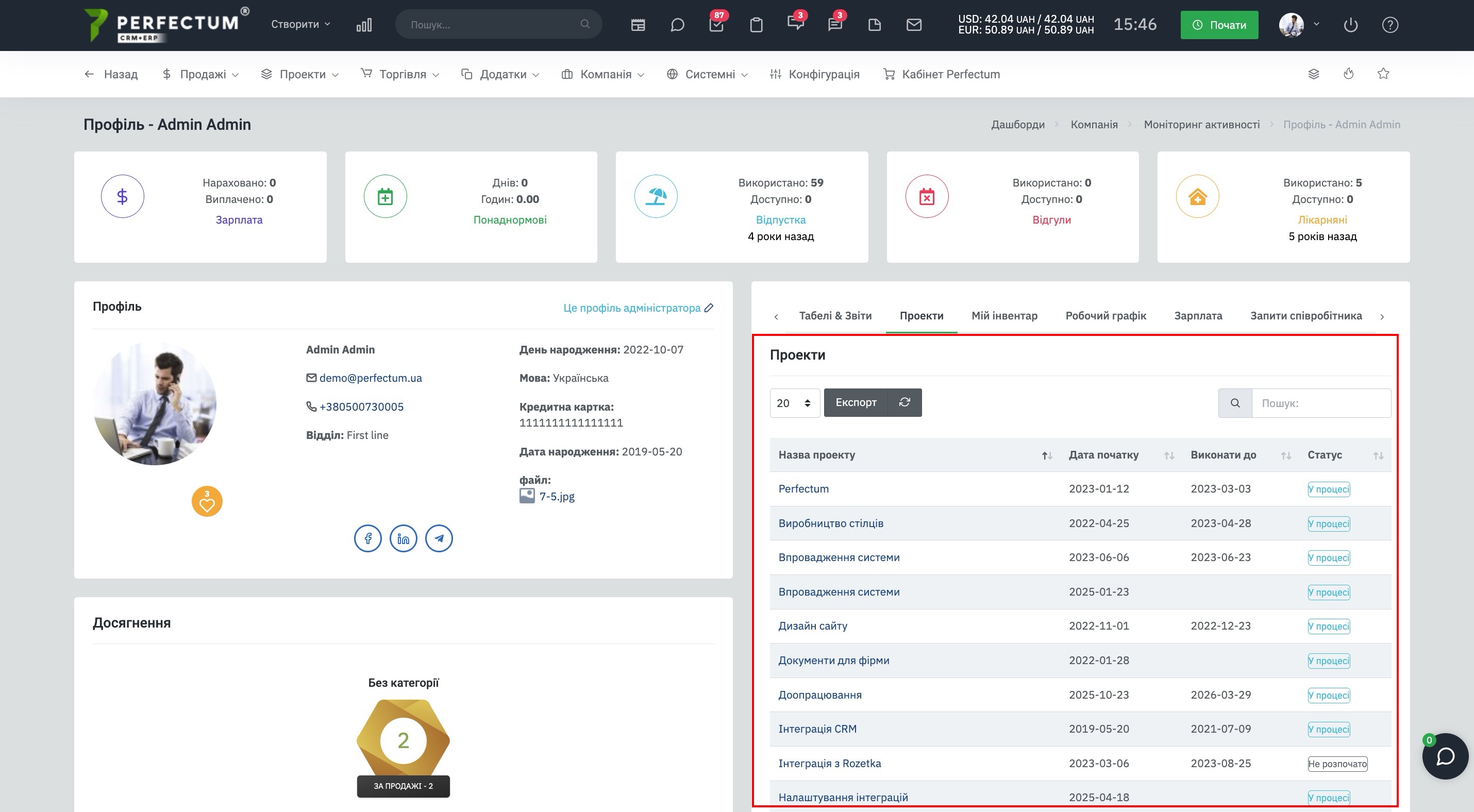Open the live chat bubble widget
The height and width of the screenshot is (812, 1474).
[1445, 756]
